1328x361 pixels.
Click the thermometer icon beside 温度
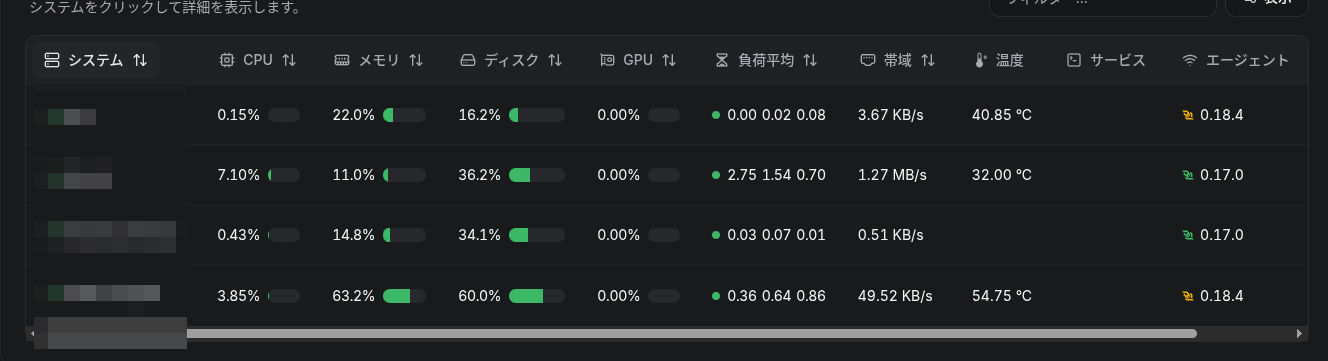pyautogui.click(x=980, y=60)
